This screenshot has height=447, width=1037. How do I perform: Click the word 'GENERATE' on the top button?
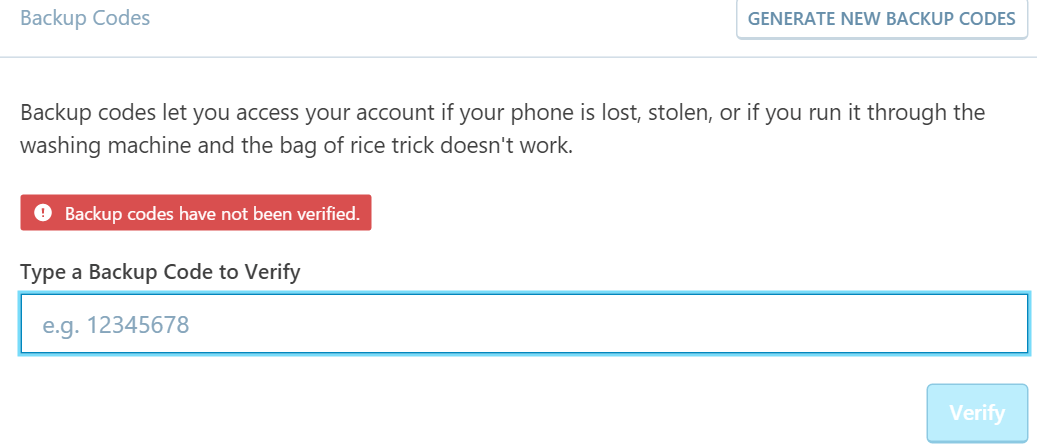pos(791,19)
